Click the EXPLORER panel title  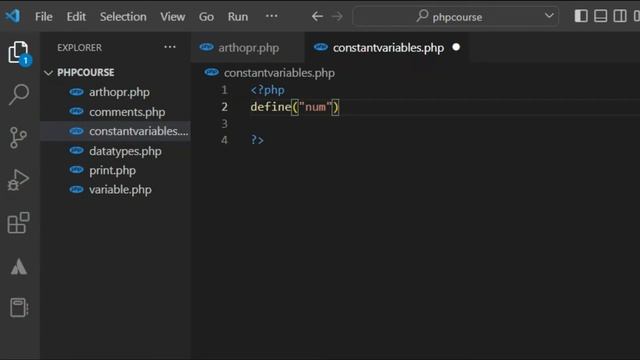coord(80,48)
